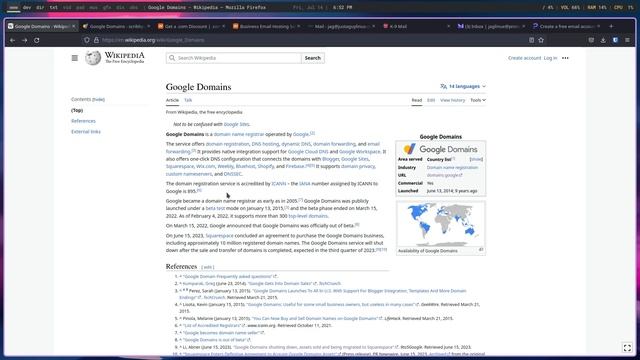Open the Google Workspace link
This screenshot has height=360, width=640.
[360, 151]
